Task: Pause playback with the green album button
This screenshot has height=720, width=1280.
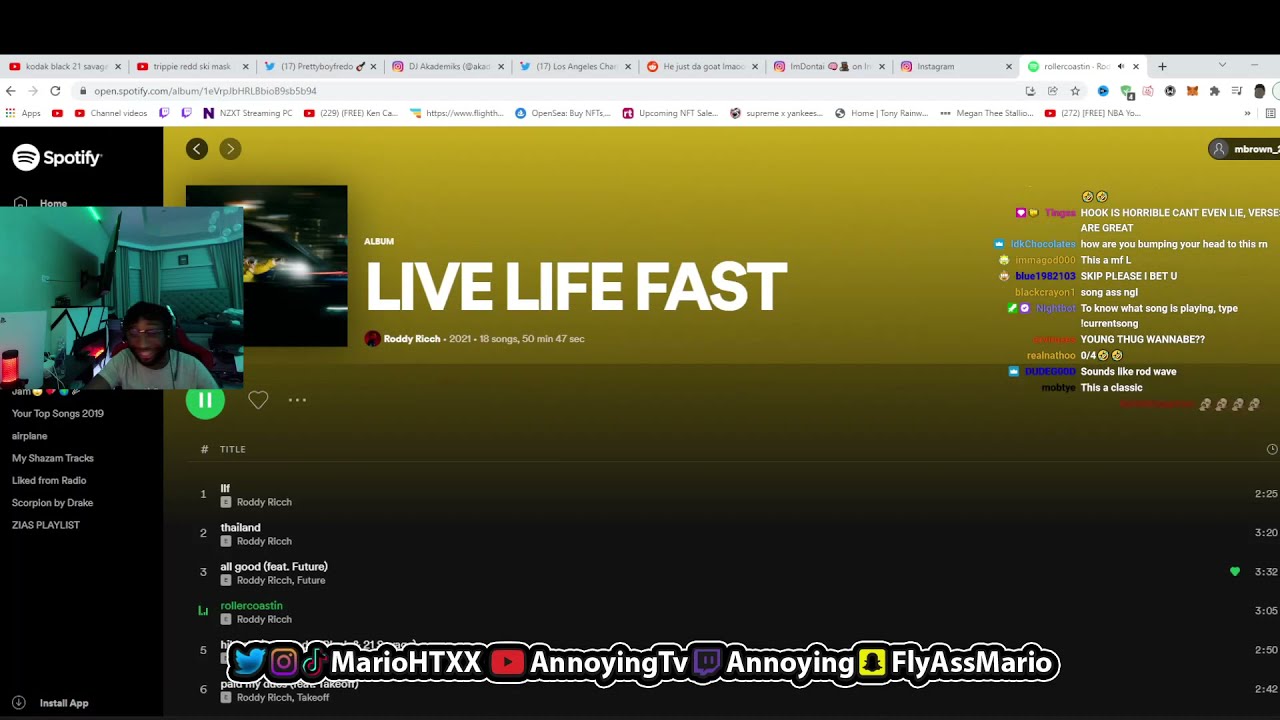Action: (x=205, y=400)
